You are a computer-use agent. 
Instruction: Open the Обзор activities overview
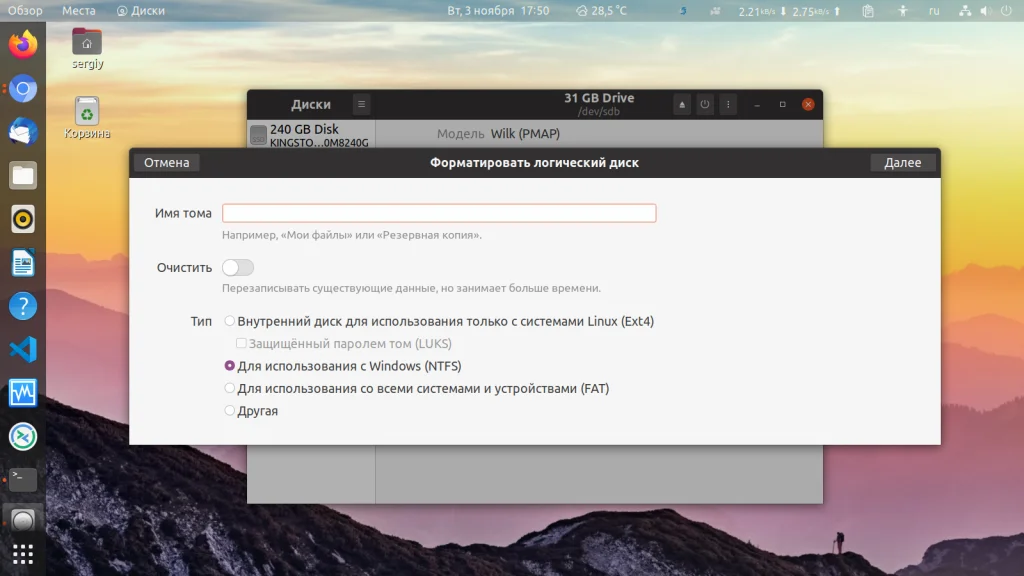tap(25, 11)
